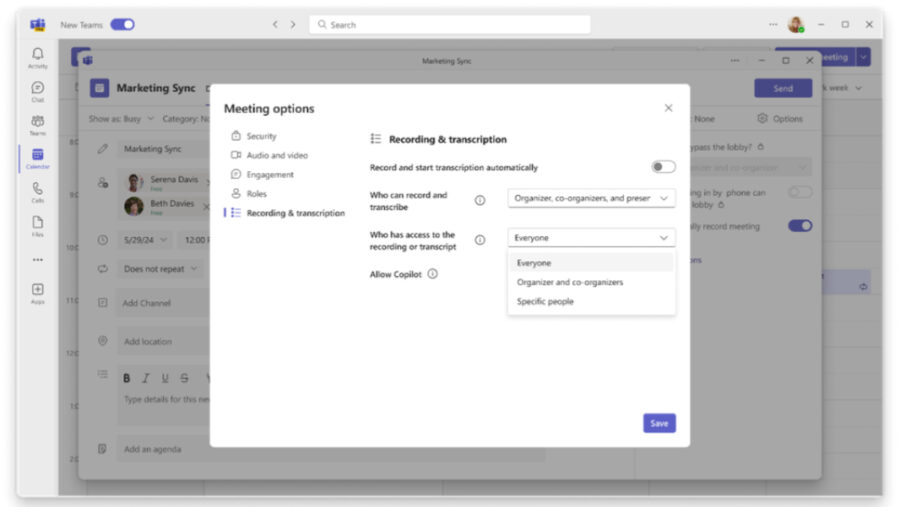
Task: Open Teams section in sidebar
Action: point(38,125)
